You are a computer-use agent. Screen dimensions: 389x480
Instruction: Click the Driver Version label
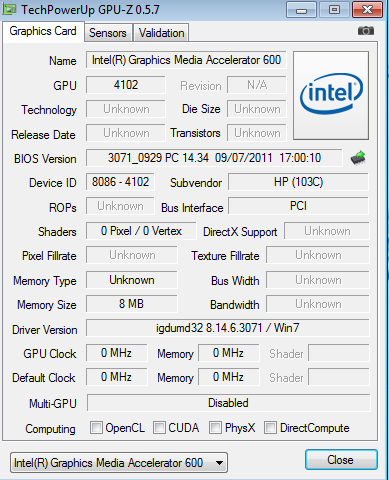(x=45, y=330)
